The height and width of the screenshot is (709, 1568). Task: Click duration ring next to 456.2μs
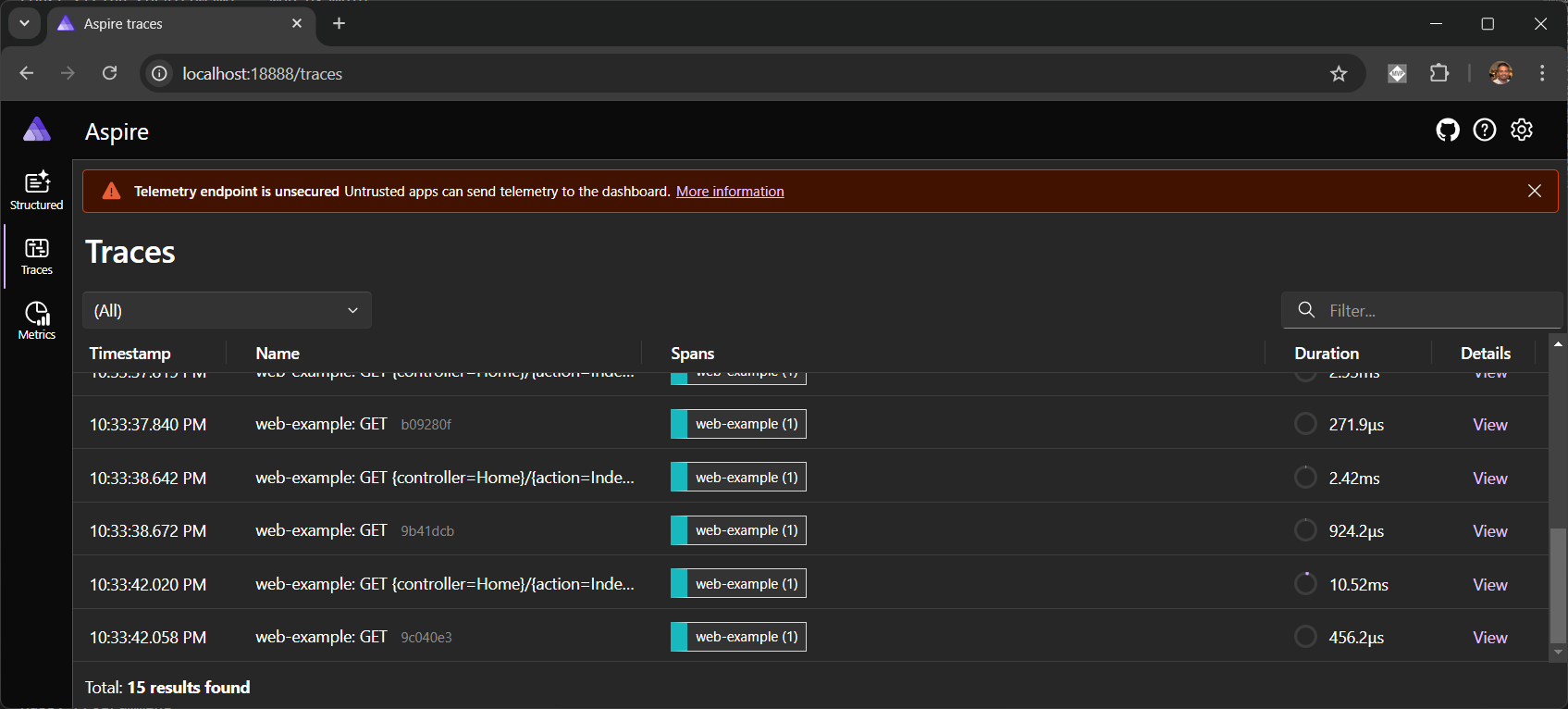point(1305,637)
